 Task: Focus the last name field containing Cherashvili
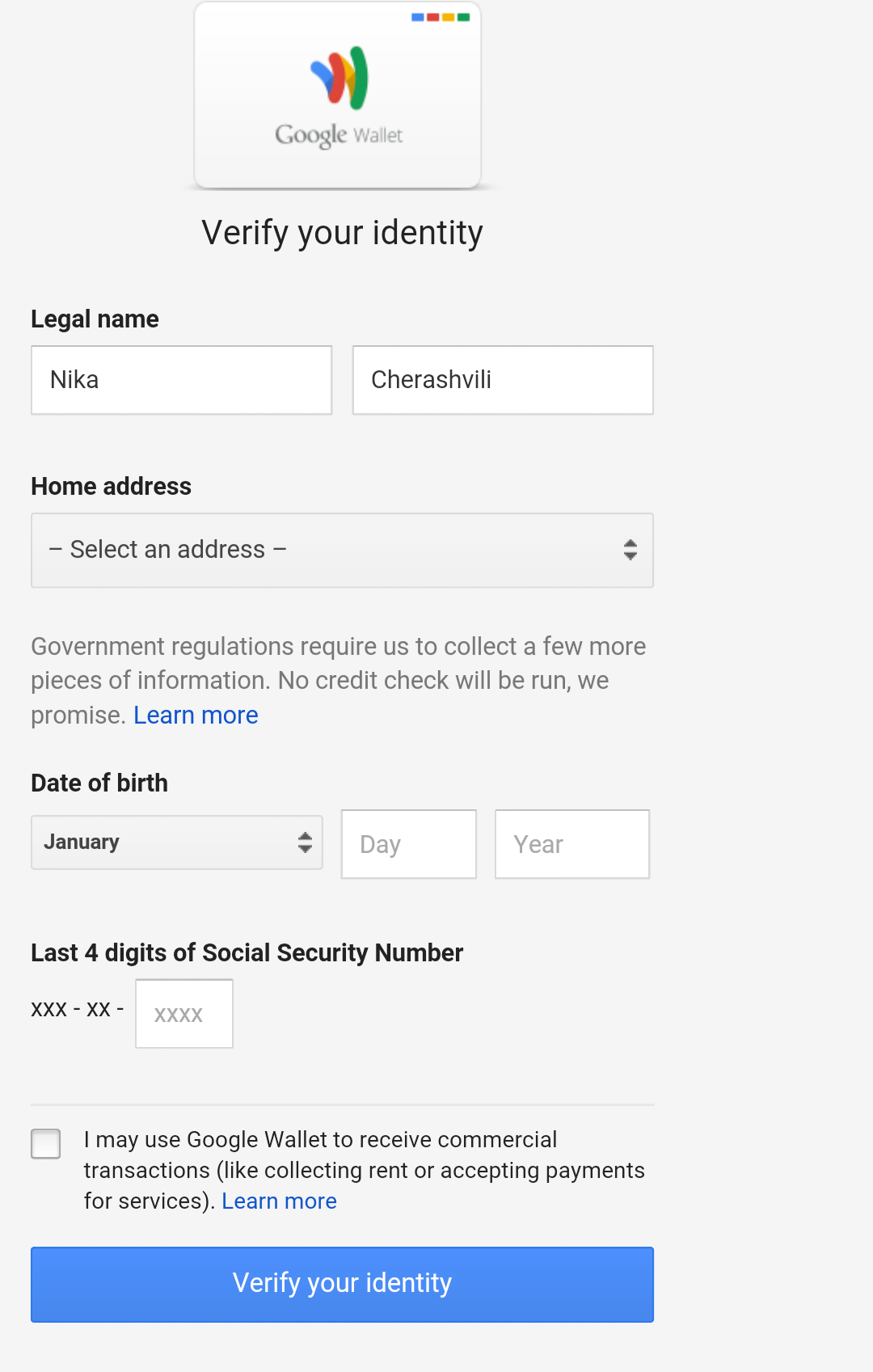click(x=503, y=380)
